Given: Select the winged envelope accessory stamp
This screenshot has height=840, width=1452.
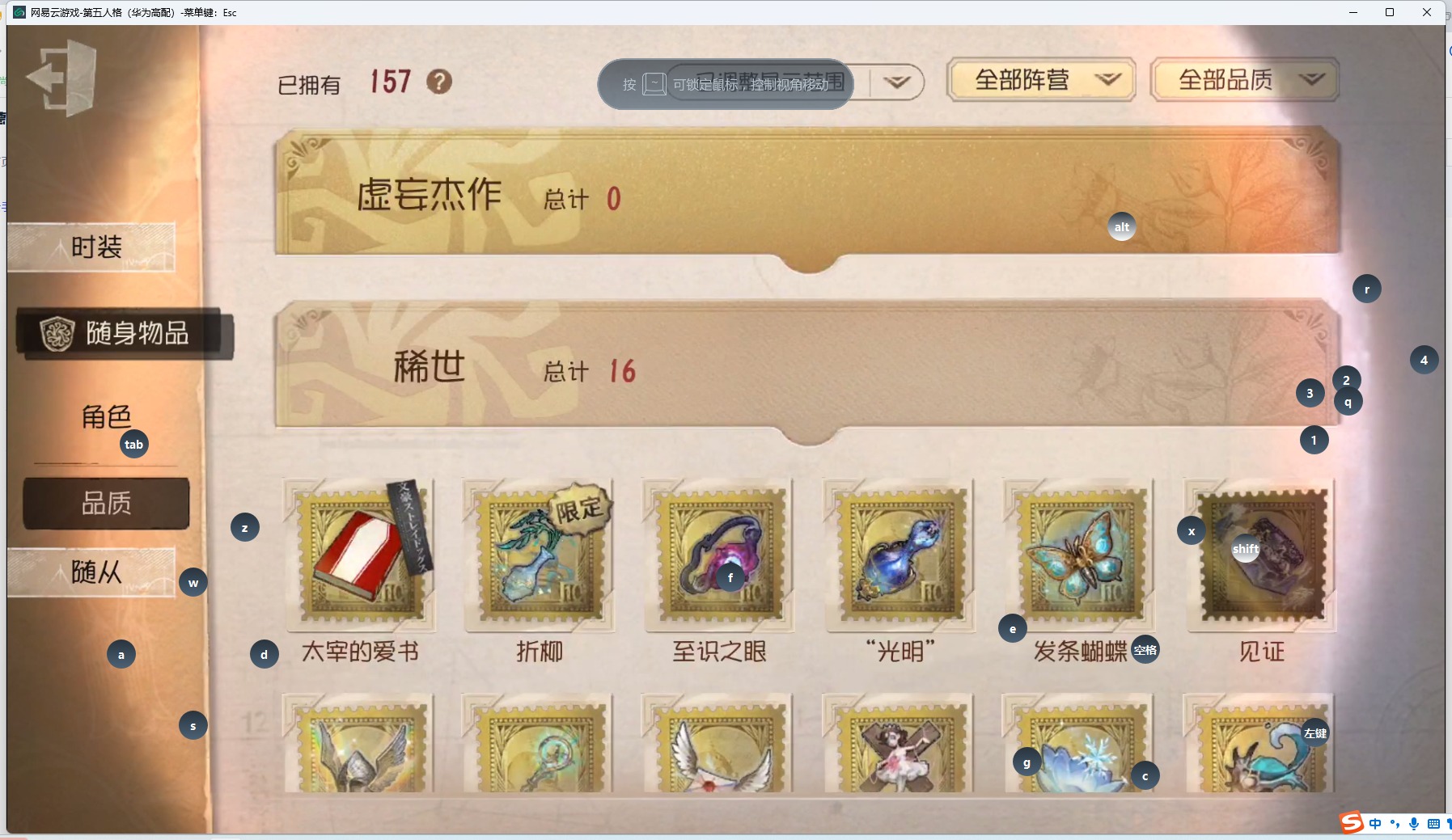Looking at the screenshot, I should point(719,744).
